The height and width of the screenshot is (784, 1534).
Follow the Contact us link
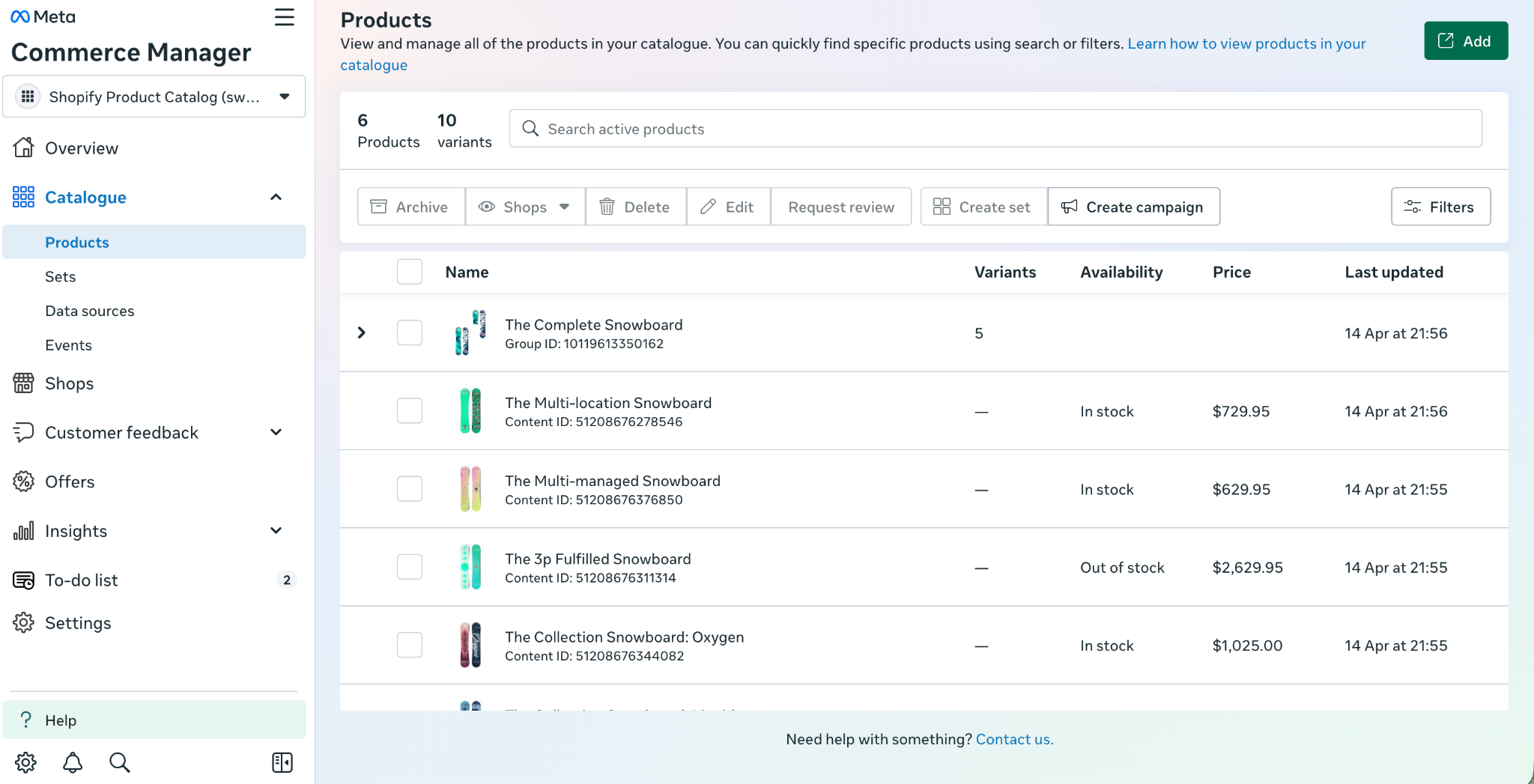[1014, 739]
